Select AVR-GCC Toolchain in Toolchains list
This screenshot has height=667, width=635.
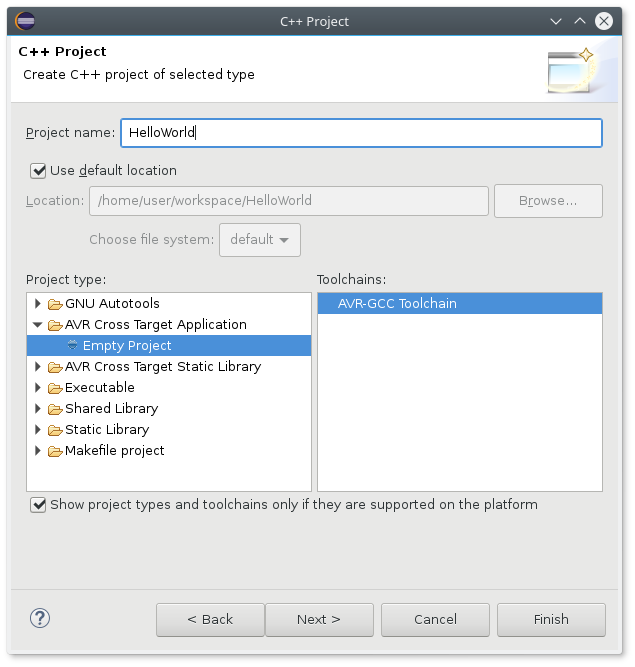[x=460, y=303]
